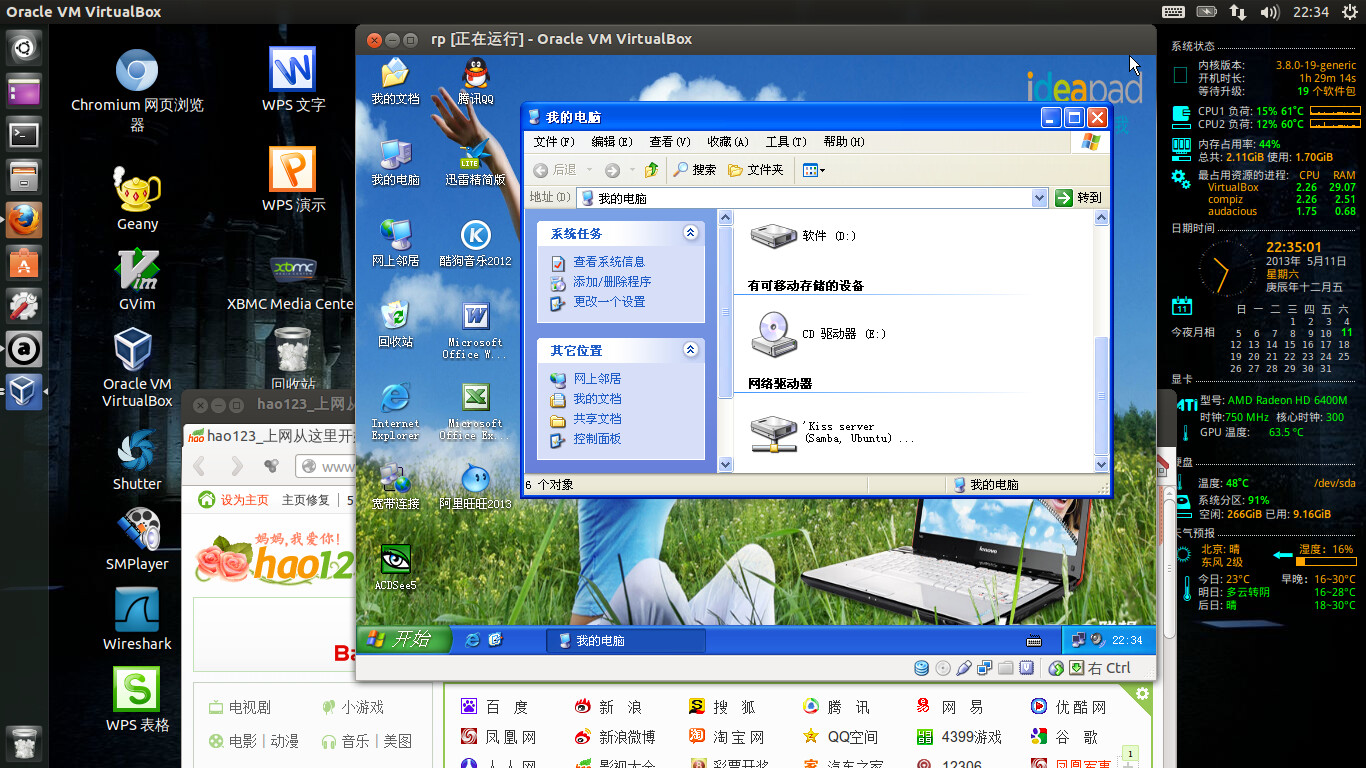Image resolution: width=1366 pixels, height=768 pixels.
Task: Select Chromium 网页浏览器 desktop icon
Action: pyautogui.click(x=137, y=90)
